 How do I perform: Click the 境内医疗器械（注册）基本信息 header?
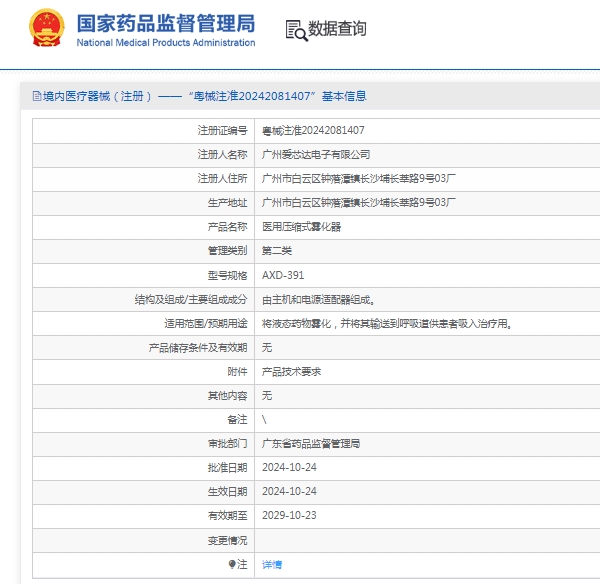pyautogui.click(x=199, y=96)
